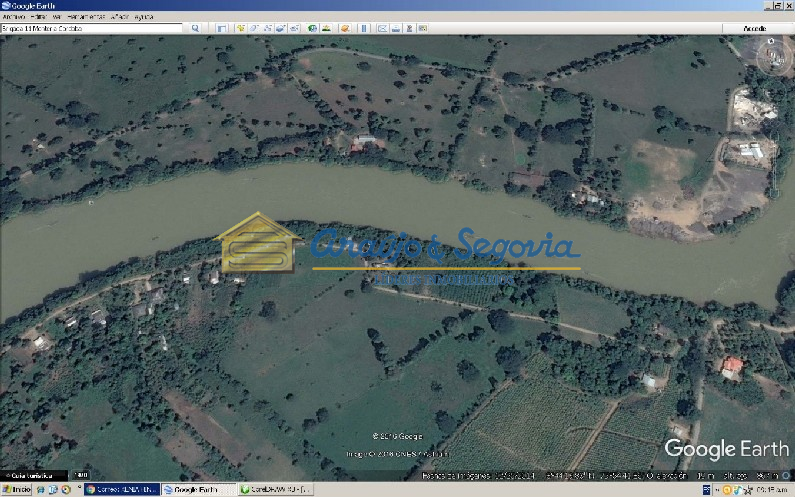Viewport: 795px width, 497px height.
Task: Open the Archivo menu
Action: (x=14, y=17)
